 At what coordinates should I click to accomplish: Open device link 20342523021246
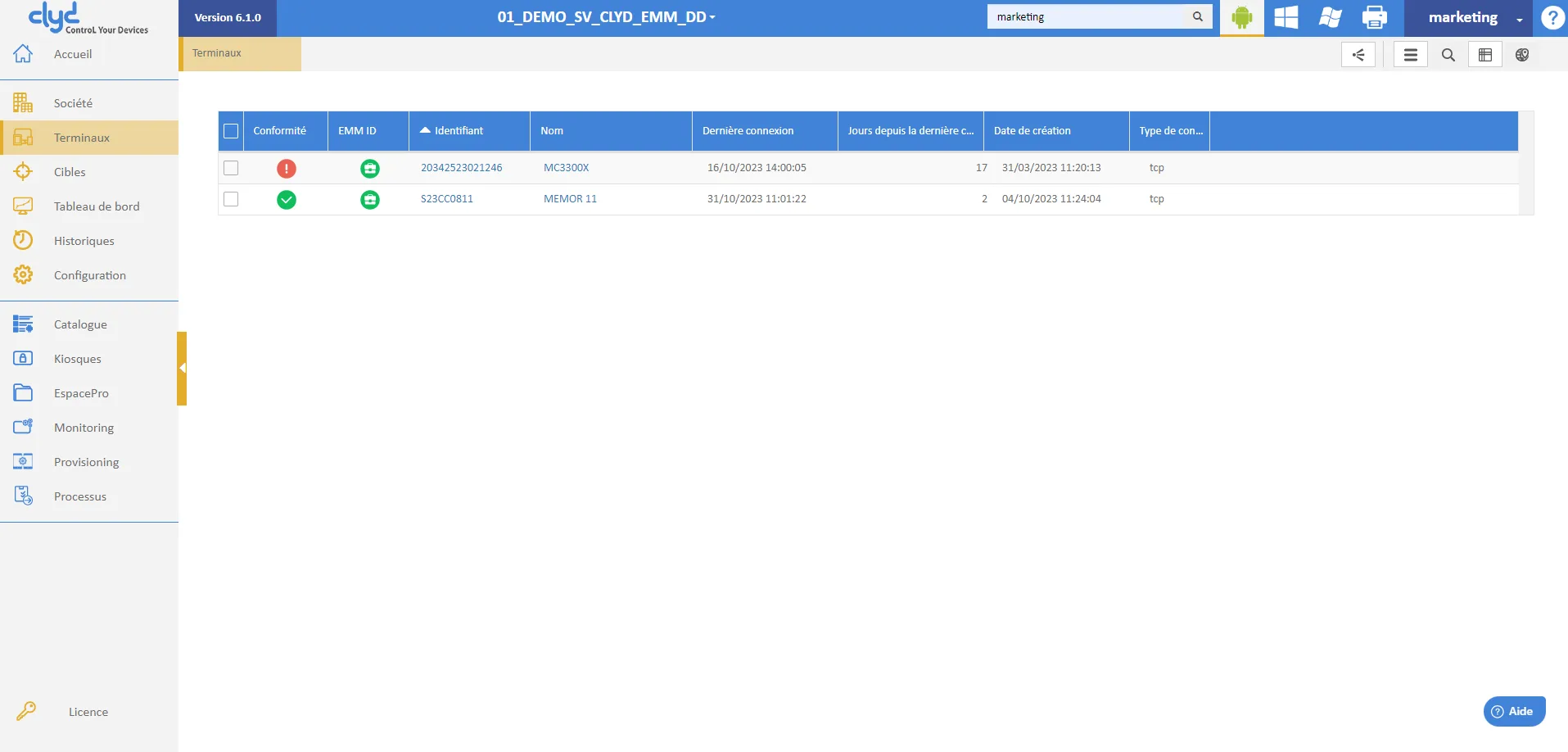coord(461,168)
